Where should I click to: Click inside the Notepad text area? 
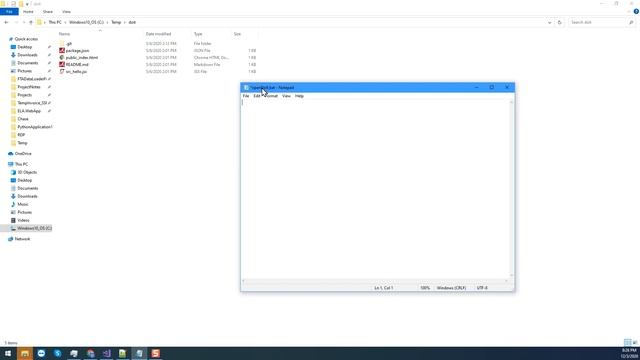pos(375,190)
